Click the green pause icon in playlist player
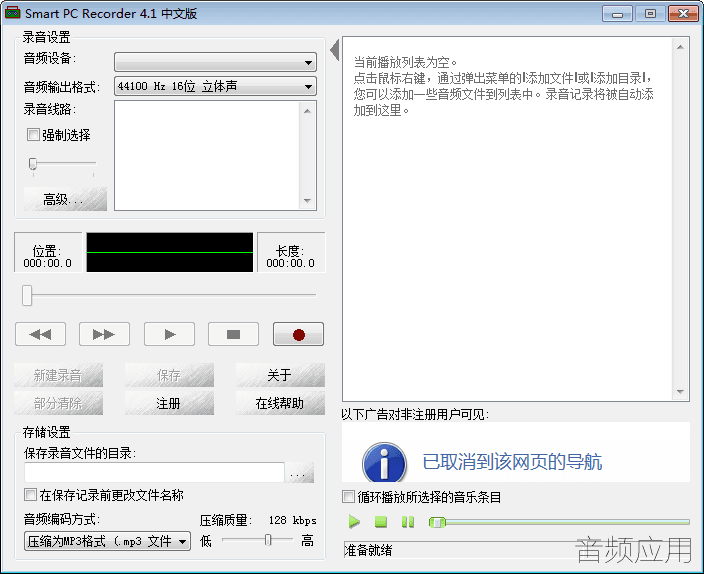704x574 pixels. click(x=408, y=521)
